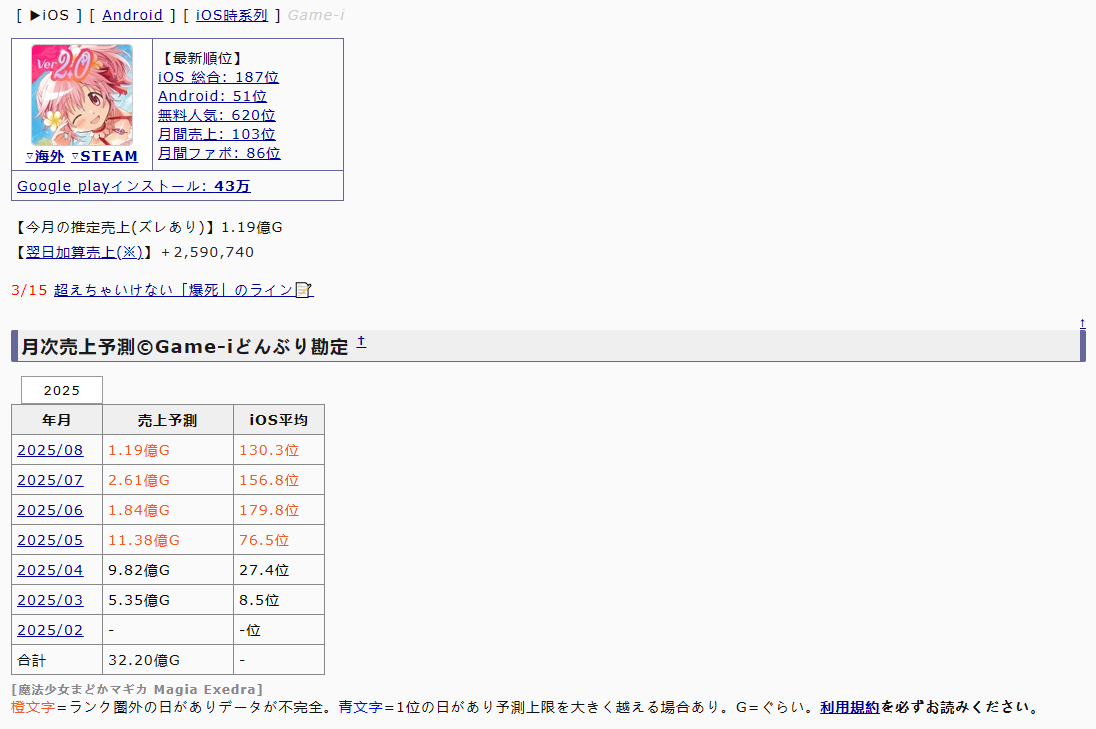The image size is (1096, 729).
Task: Open Android: 51位 ranking link
Action: 212,96
